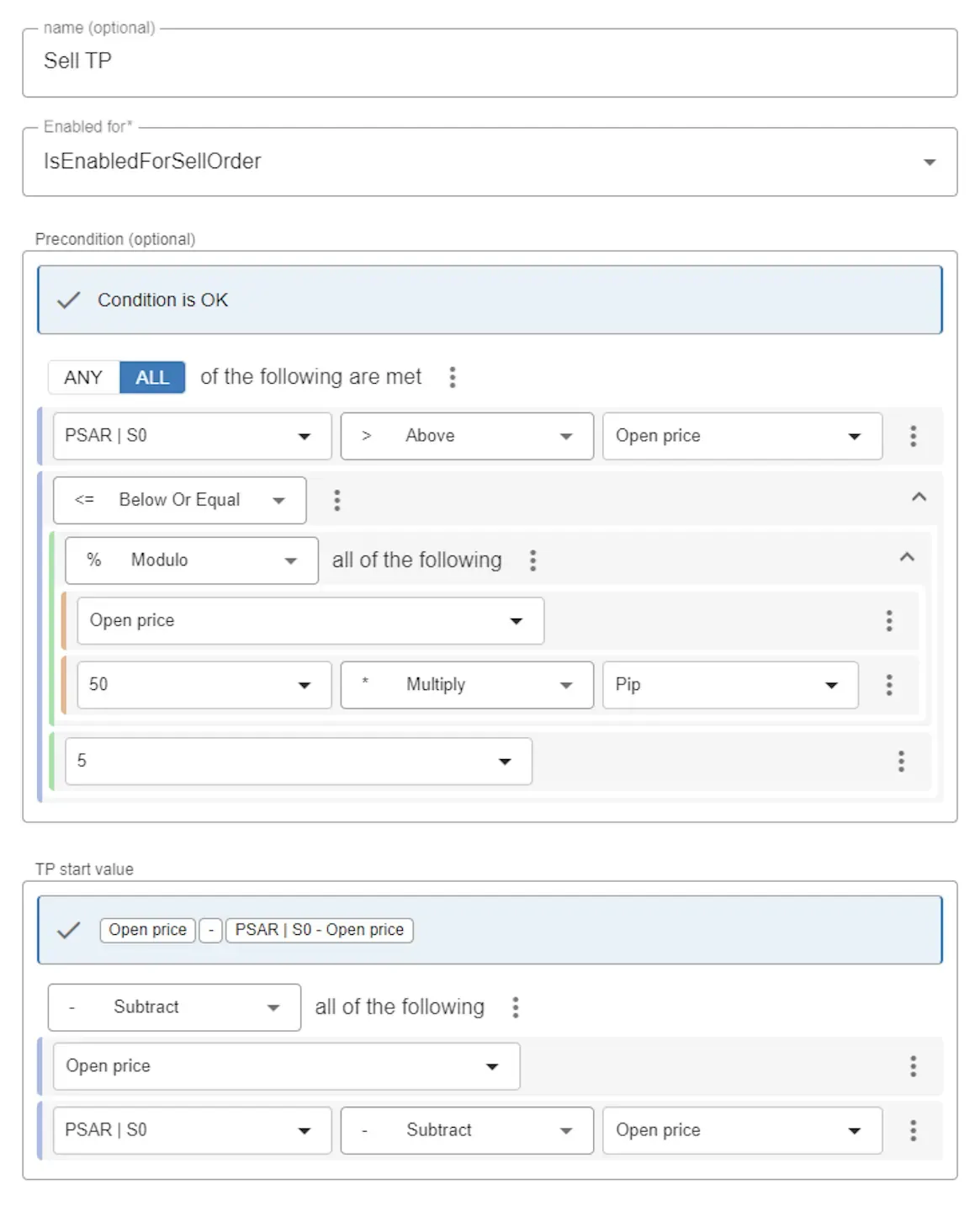Click the 'Condition is OK' status banner
Screen dimensions: 980x1211
[x=489, y=300]
